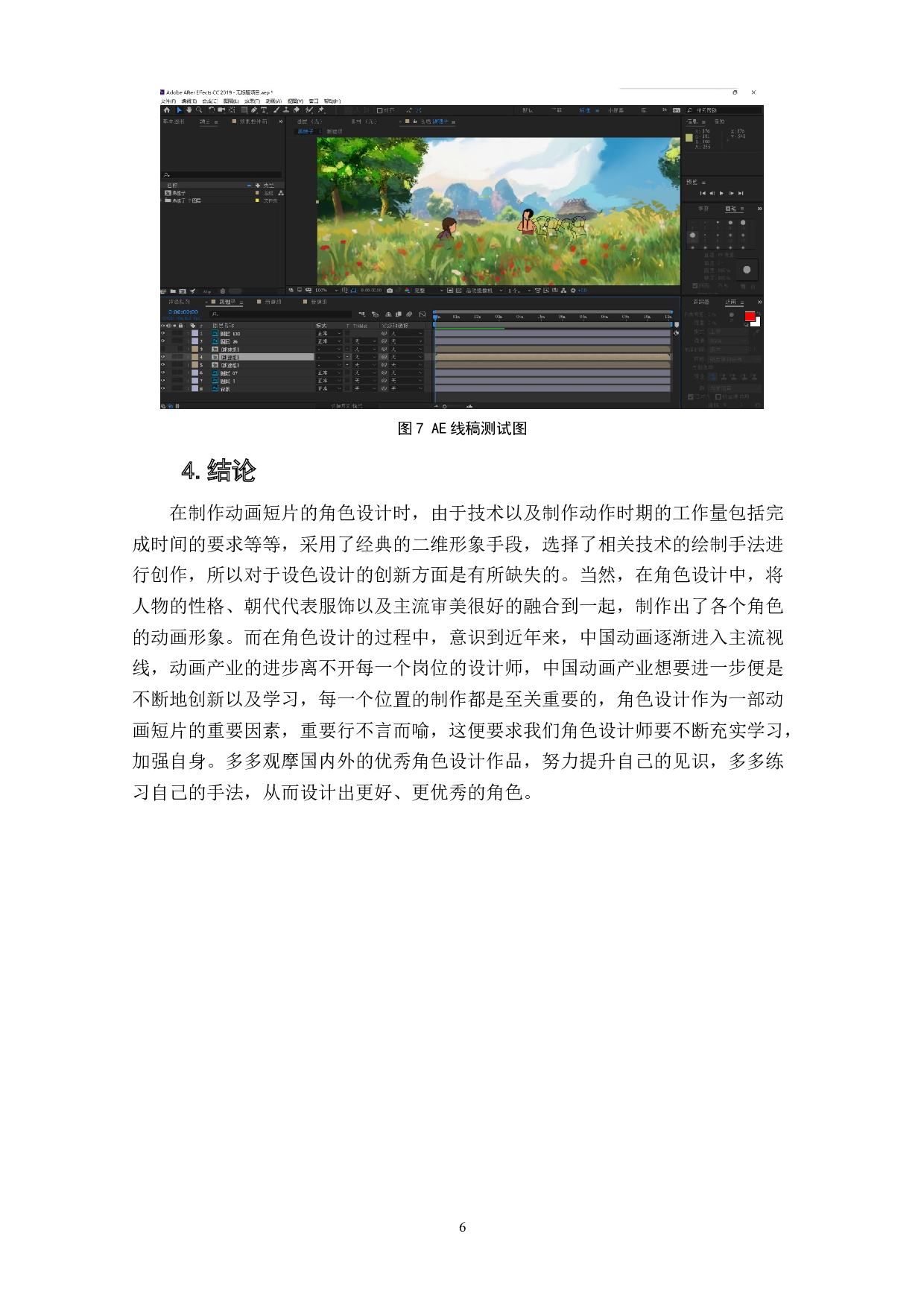Take snapshot with viewer camera icon

[390, 291]
